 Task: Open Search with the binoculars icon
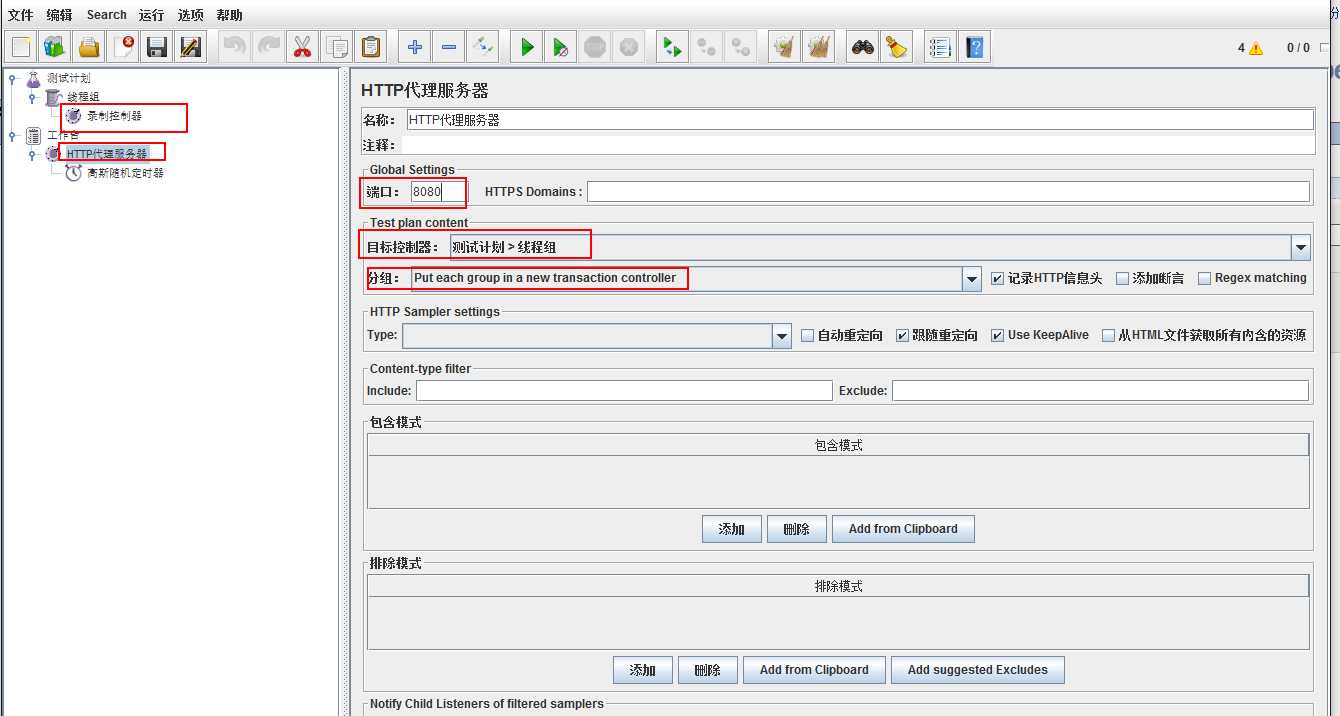(x=862, y=47)
